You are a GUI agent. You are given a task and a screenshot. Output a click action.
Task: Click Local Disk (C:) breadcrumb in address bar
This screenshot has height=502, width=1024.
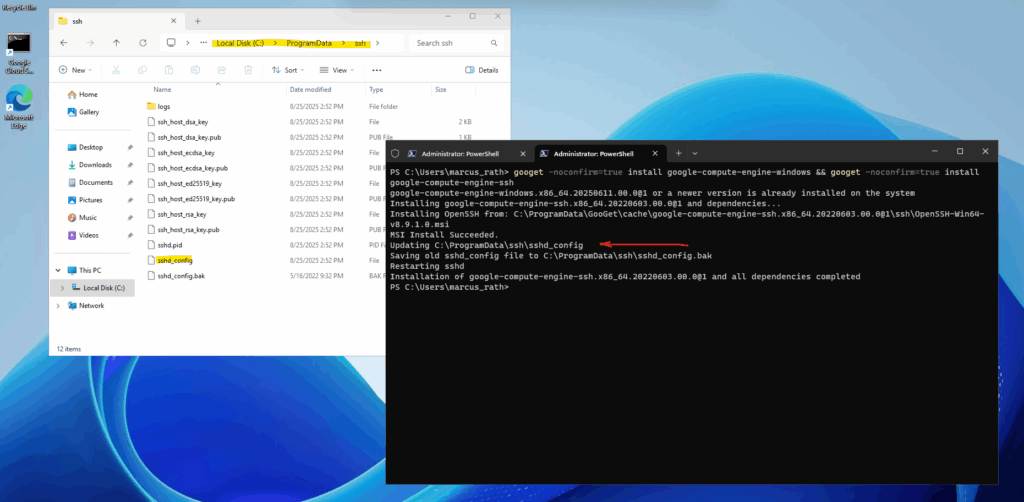(240, 43)
